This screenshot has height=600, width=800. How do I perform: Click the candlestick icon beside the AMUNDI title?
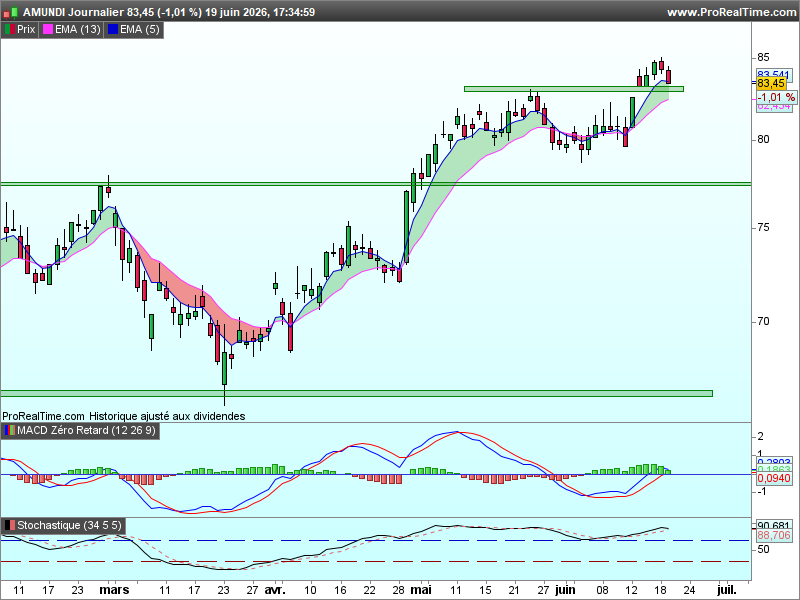point(11,12)
